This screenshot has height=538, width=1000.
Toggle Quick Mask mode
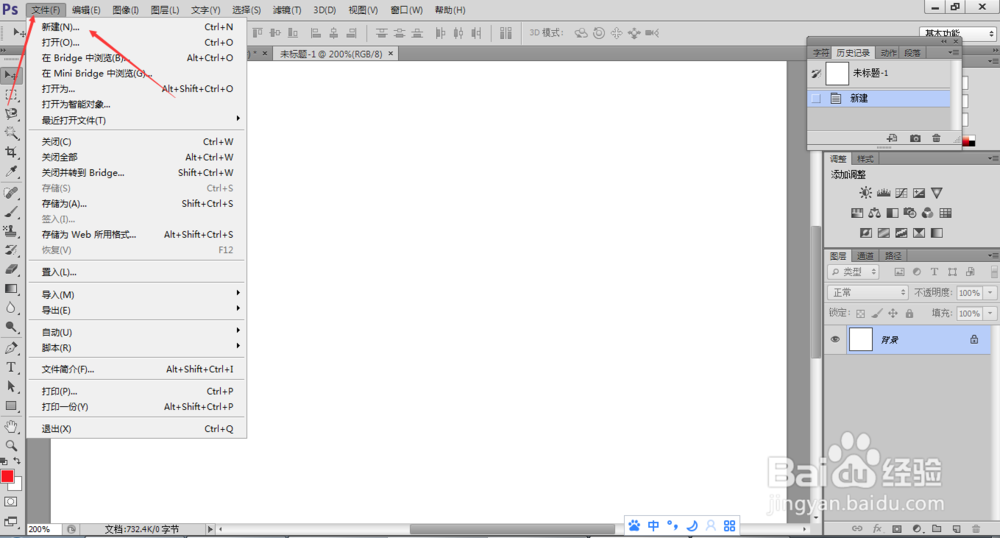[x=11, y=502]
